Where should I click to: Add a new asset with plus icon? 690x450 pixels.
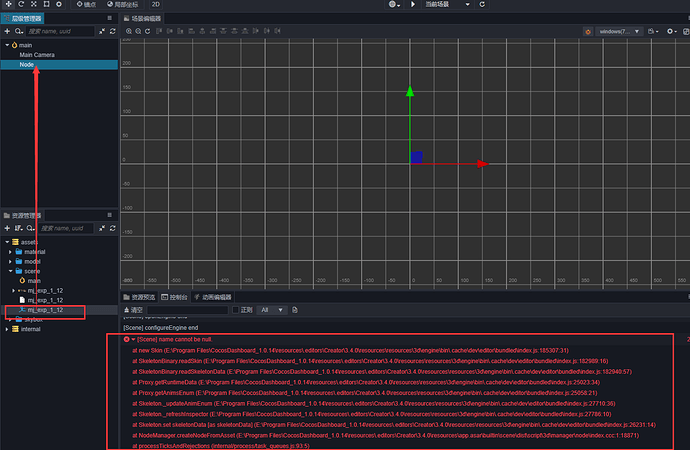[7, 228]
